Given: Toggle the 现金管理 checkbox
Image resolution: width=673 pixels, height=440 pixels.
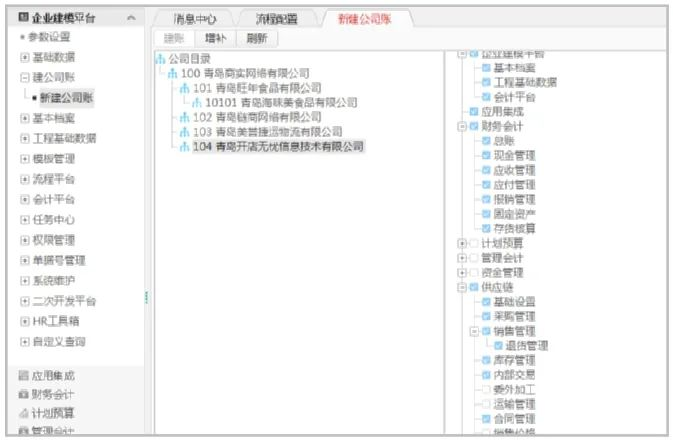Looking at the screenshot, I should point(486,156).
